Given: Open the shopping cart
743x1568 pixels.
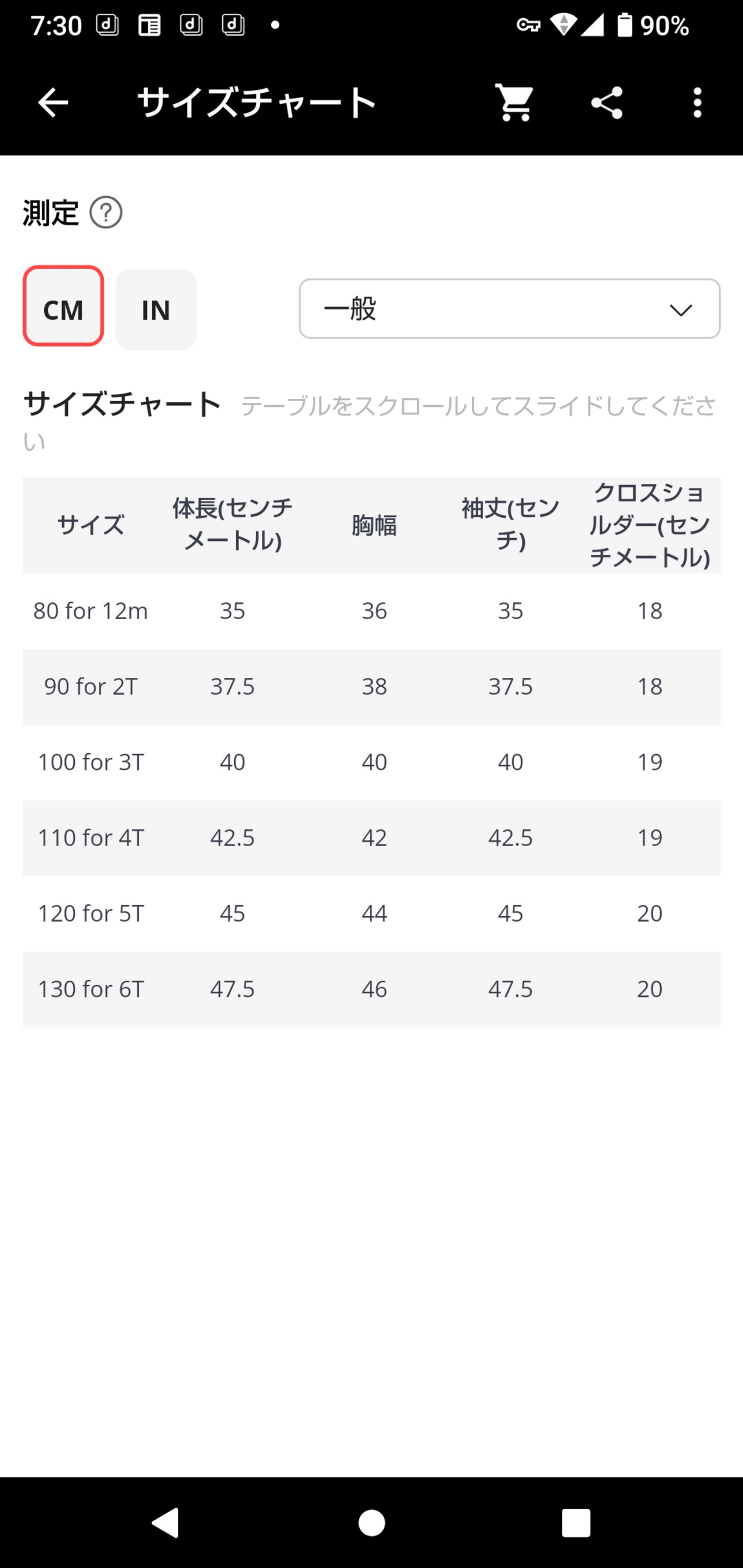Looking at the screenshot, I should (x=515, y=102).
